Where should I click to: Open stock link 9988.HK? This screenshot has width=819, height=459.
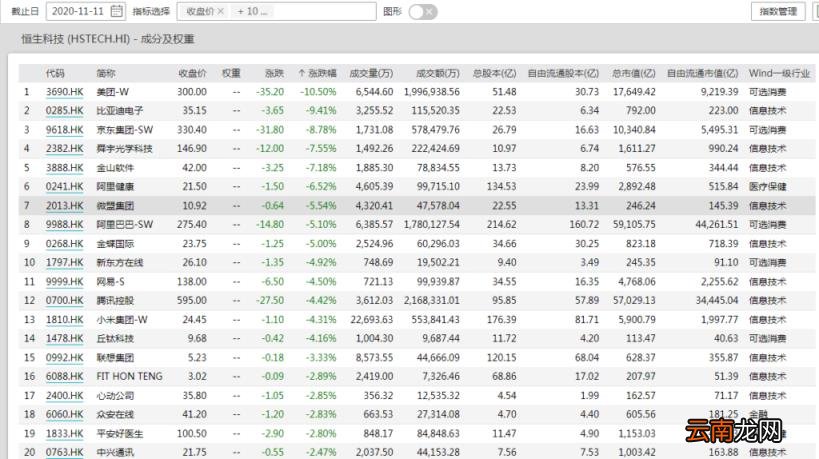pyautogui.click(x=65, y=225)
